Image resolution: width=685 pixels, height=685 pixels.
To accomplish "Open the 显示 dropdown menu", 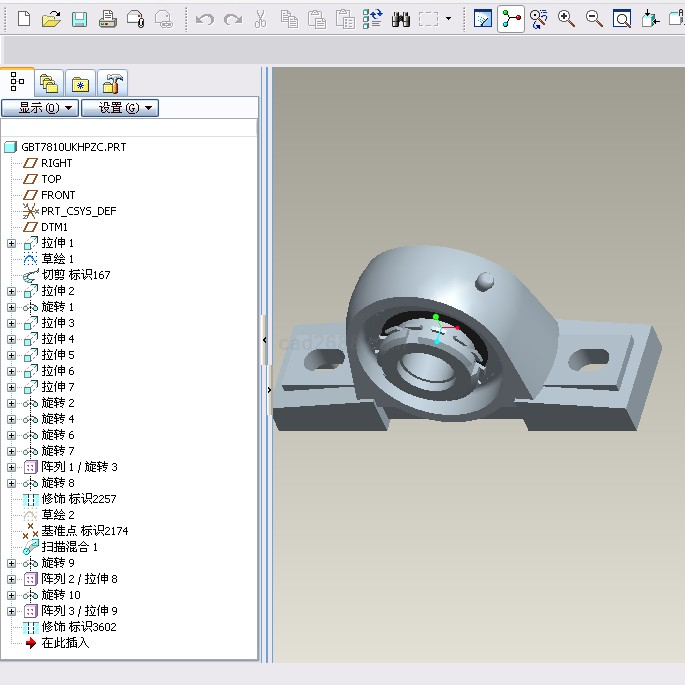I will 39,108.
